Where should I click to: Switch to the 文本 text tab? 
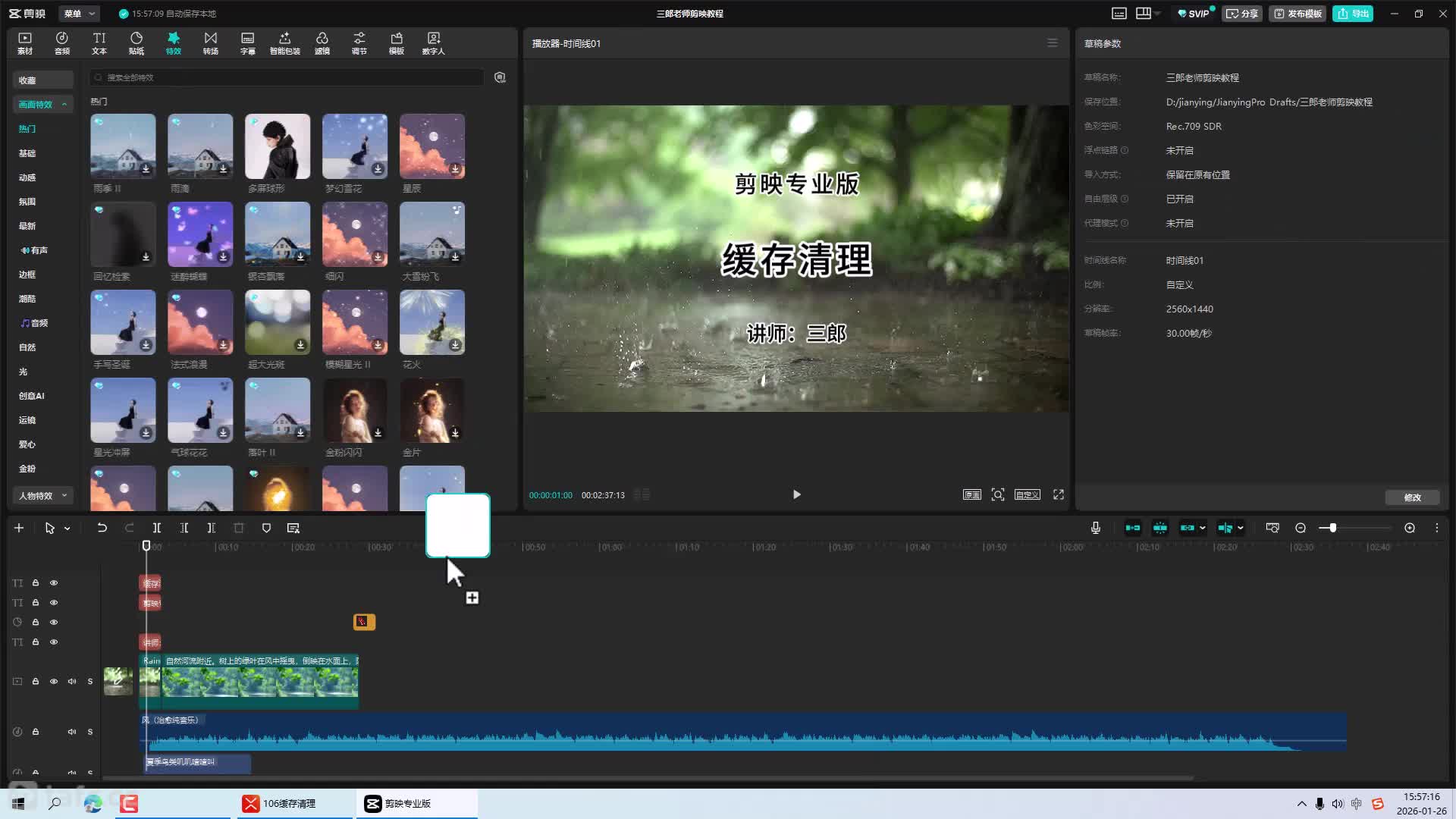click(x=99, y=42)
